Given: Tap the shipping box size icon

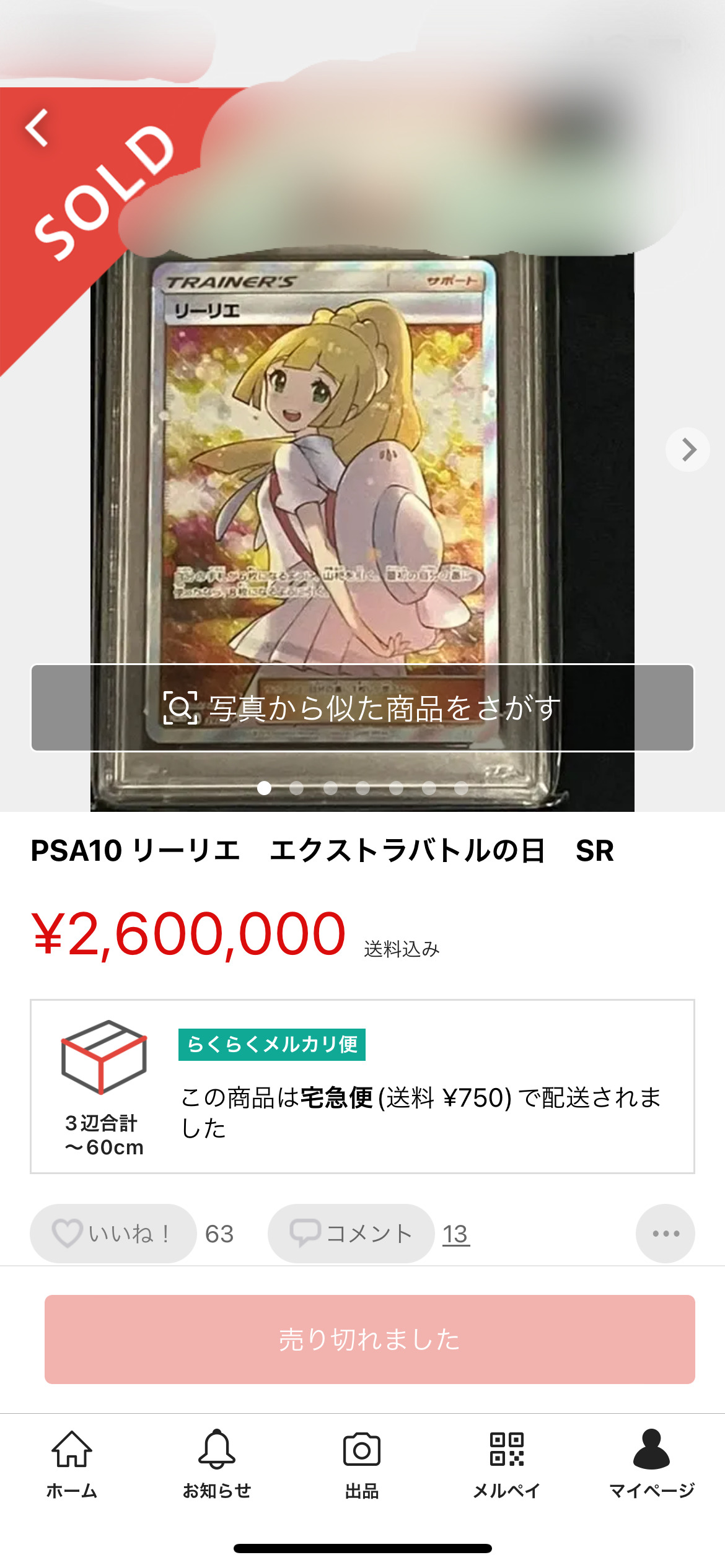Looking at the screenshot, I should (x=104, y=1056).
